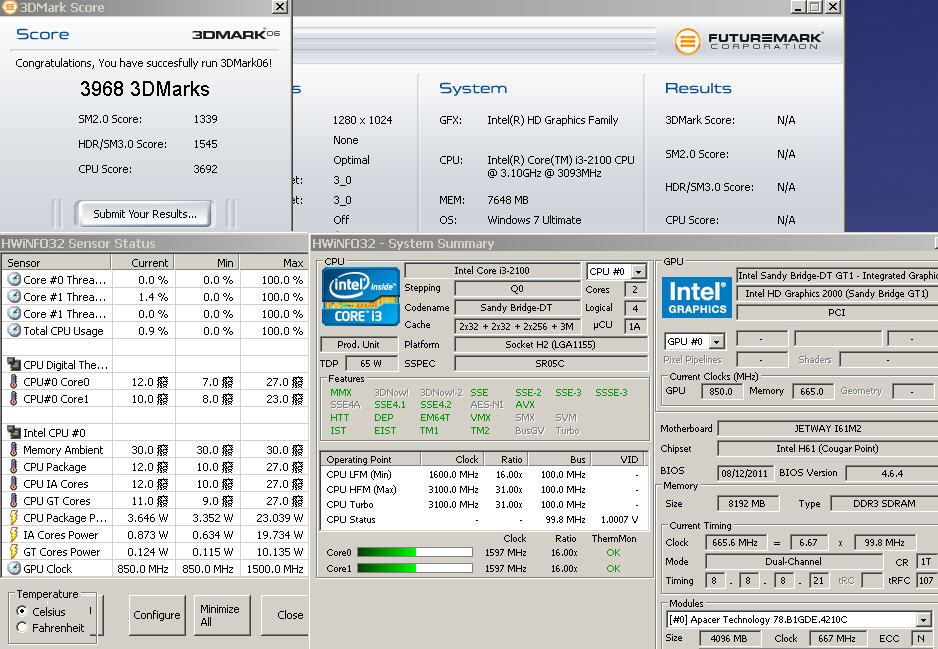This screenshot has height=649, width=938.
Task: Click the Intel Core i3 inside badge
Action: (x=360, y=297)
